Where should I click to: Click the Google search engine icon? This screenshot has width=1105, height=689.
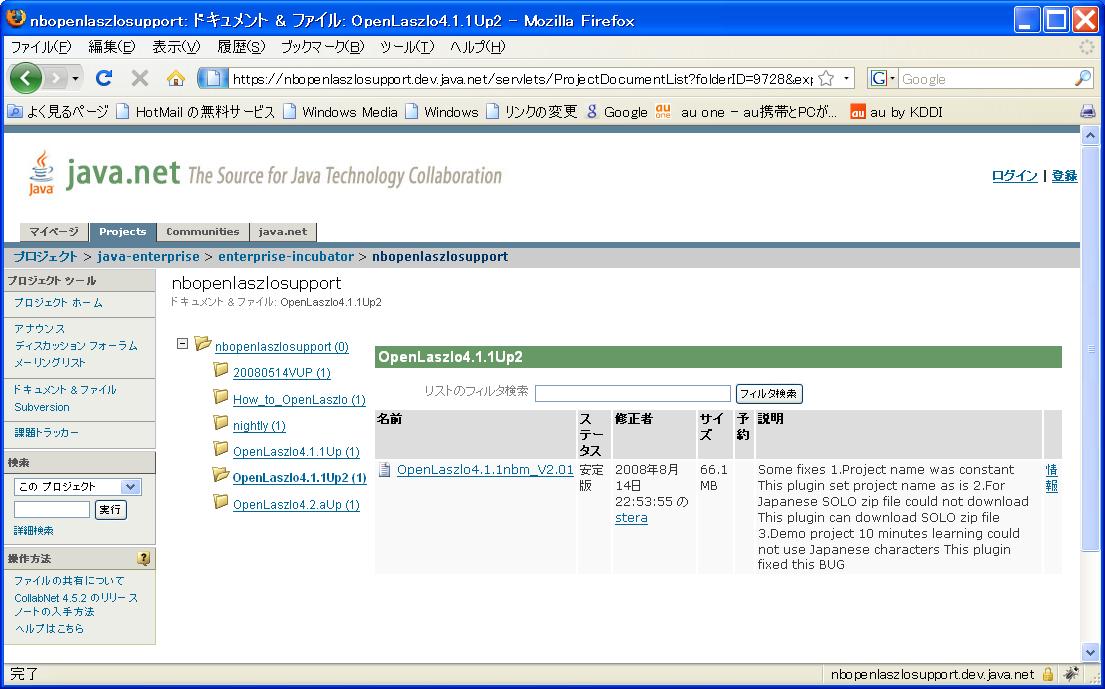click(879, 78)
